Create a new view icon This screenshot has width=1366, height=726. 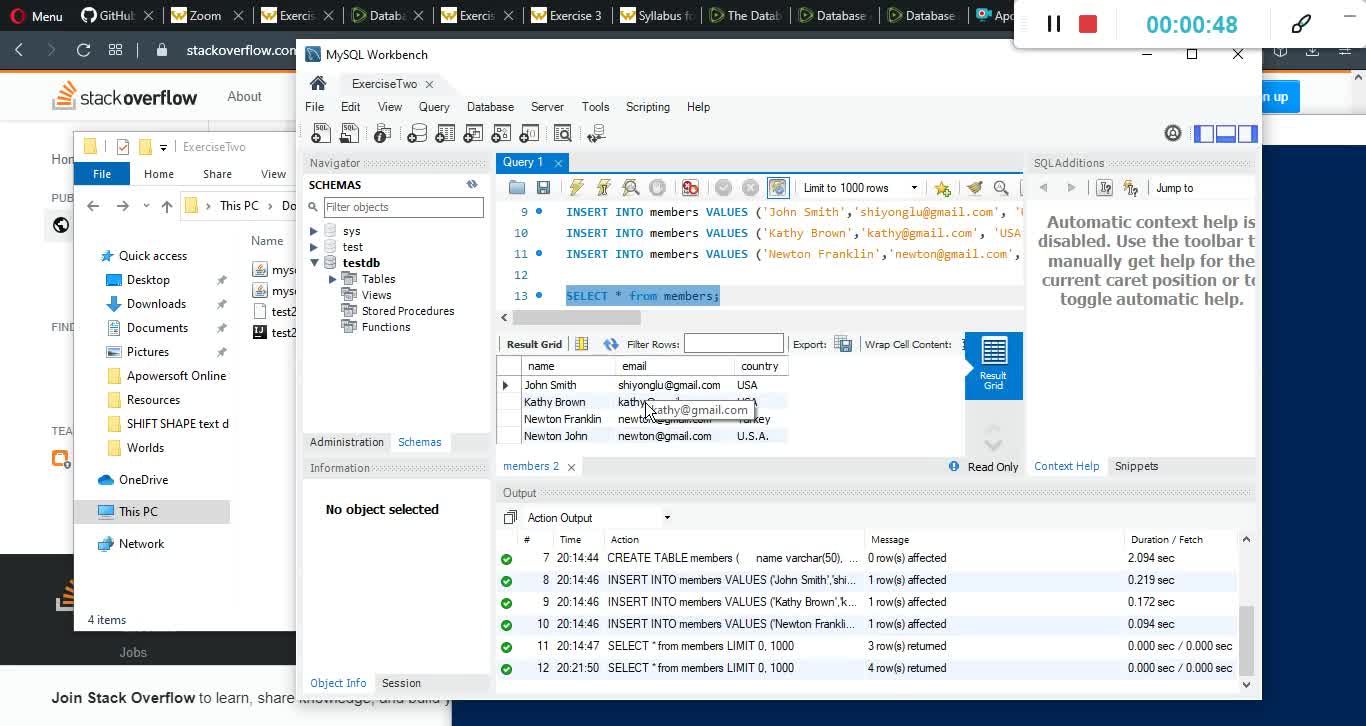click(473, 133)
